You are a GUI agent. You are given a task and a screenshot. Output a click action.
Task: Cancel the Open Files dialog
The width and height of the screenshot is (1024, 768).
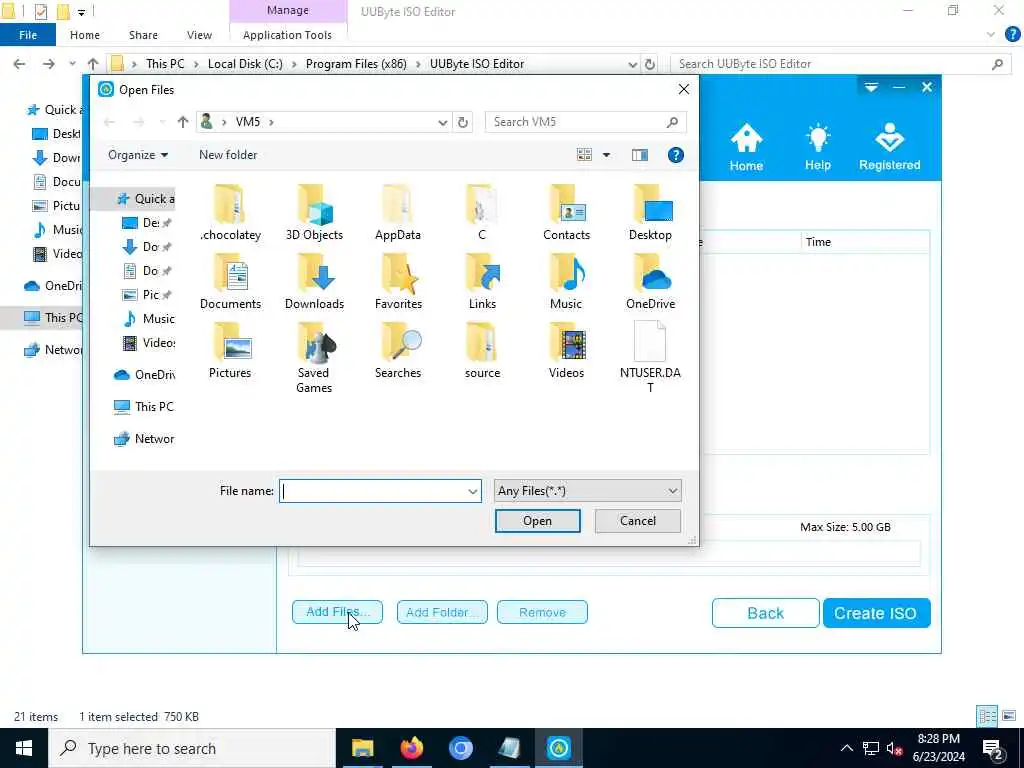(x=637, y=520)
